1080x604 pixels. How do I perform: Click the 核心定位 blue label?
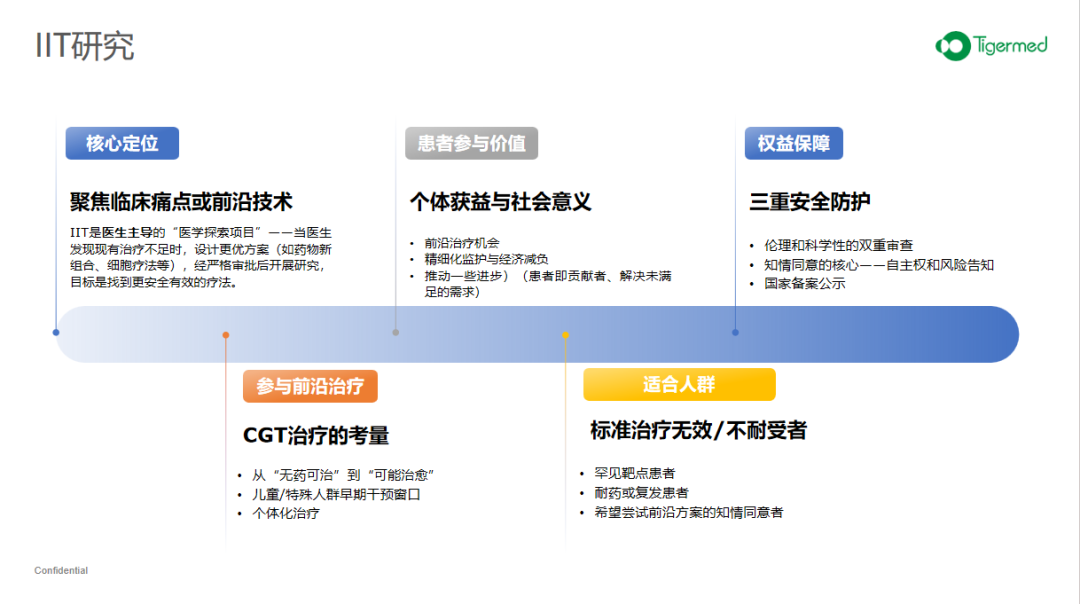click(x=122, y=143)
